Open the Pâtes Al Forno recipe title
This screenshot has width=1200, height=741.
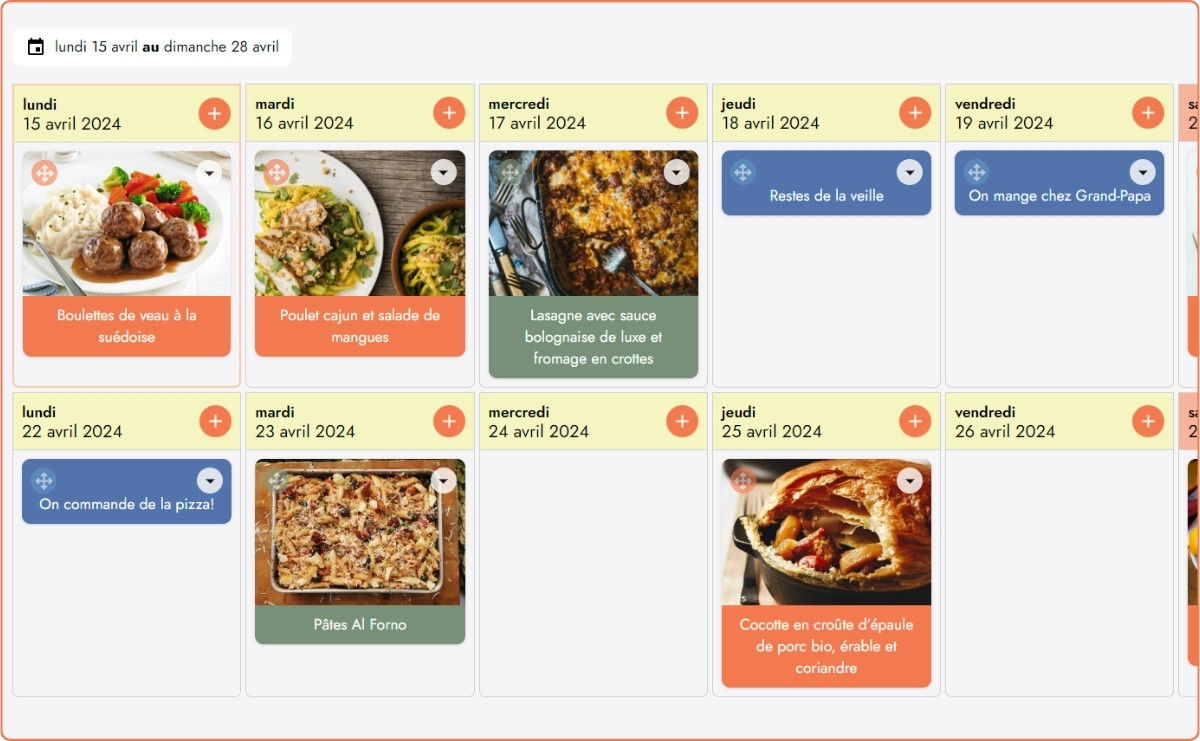(360, 625)
